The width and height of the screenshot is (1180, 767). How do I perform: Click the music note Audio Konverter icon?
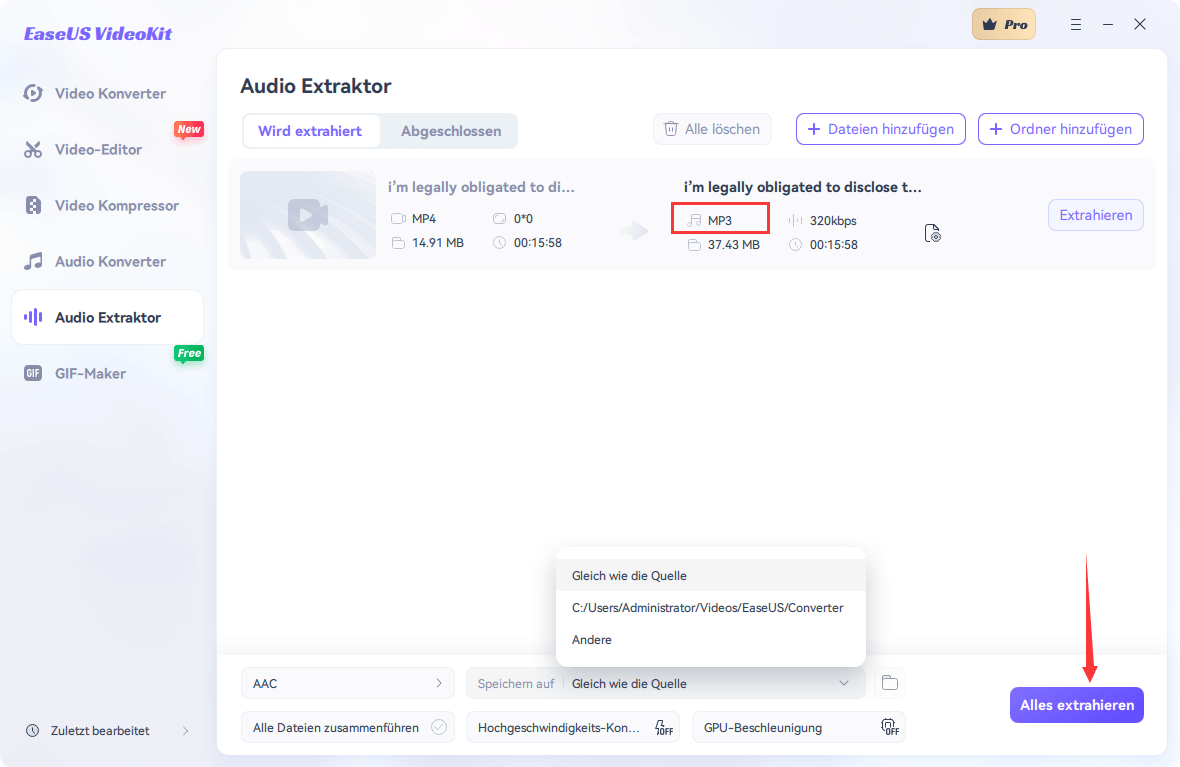tap(32, 261)
